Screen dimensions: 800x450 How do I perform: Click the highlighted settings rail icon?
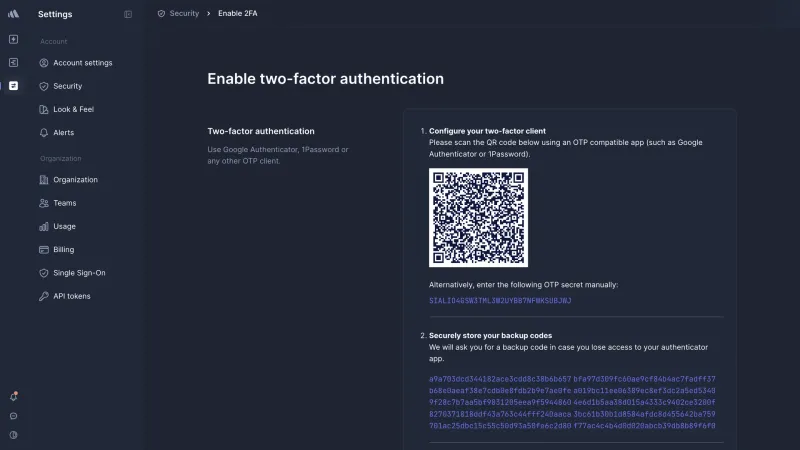click(14, 86)
